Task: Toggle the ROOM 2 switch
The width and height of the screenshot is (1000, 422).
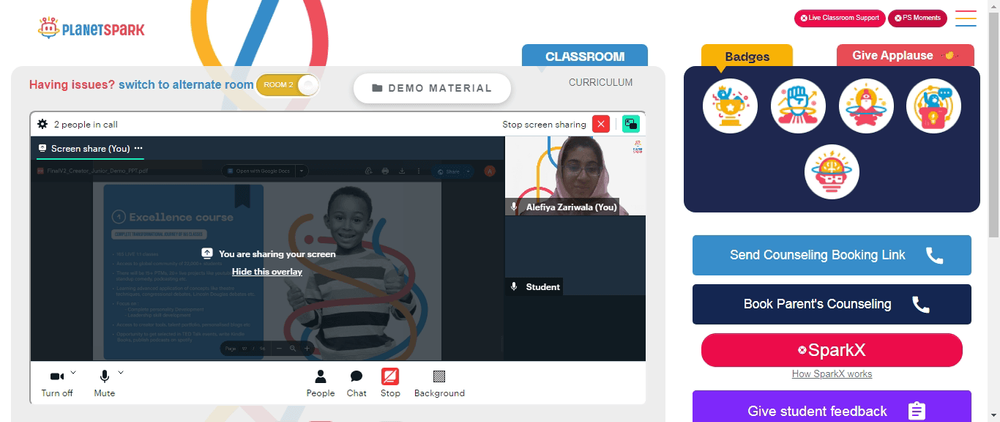Action: pyautogui.click(x=287, y=85)
